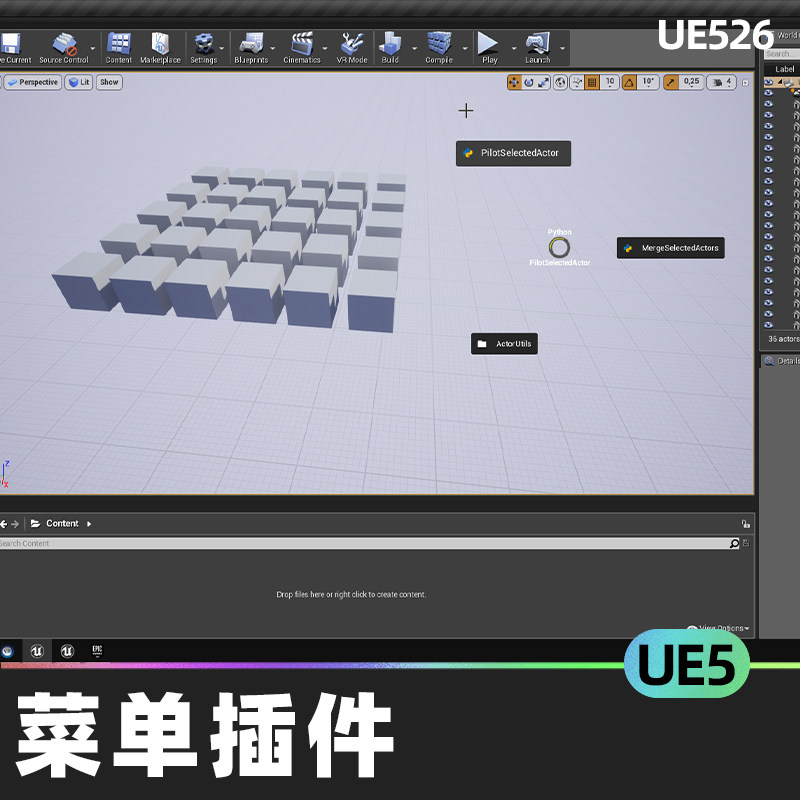
Task: Toggle scale snapping in the viewport
Action: (671, 82)
